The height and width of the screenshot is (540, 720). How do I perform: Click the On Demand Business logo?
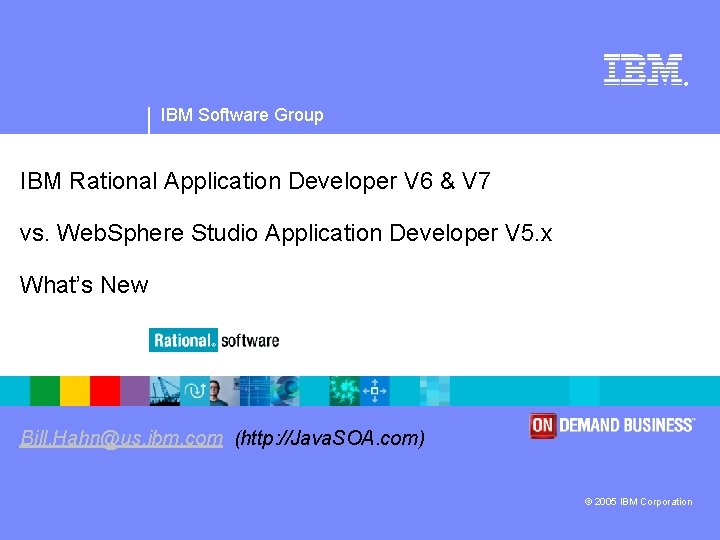(612, 425)
